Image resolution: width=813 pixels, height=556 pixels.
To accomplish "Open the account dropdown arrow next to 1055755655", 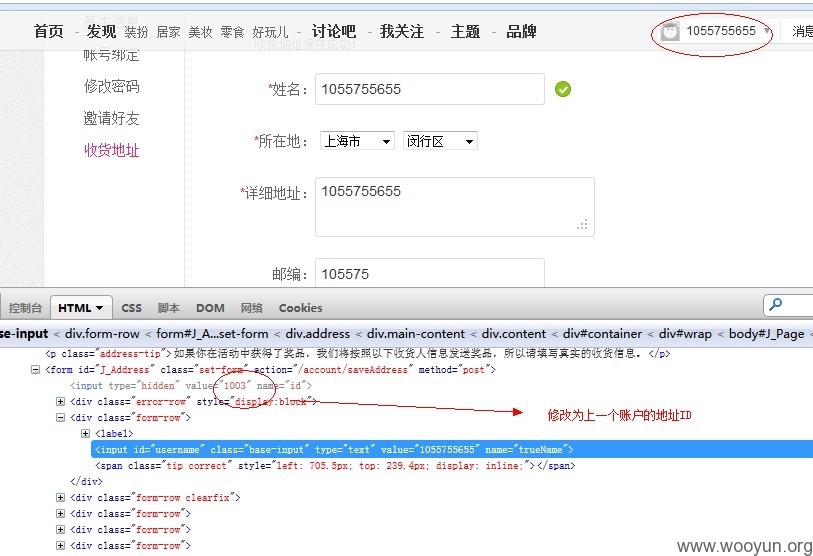I will click(766, 31).
